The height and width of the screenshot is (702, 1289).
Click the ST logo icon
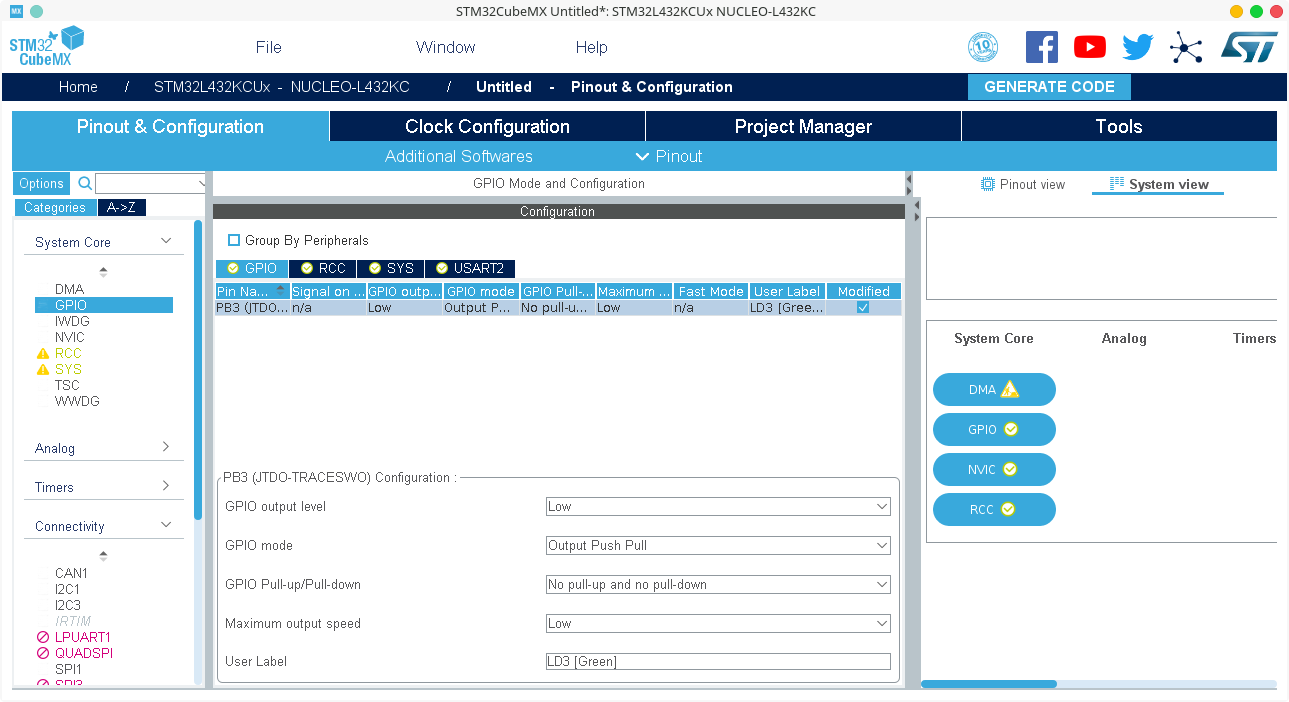tap(1248, 47)
